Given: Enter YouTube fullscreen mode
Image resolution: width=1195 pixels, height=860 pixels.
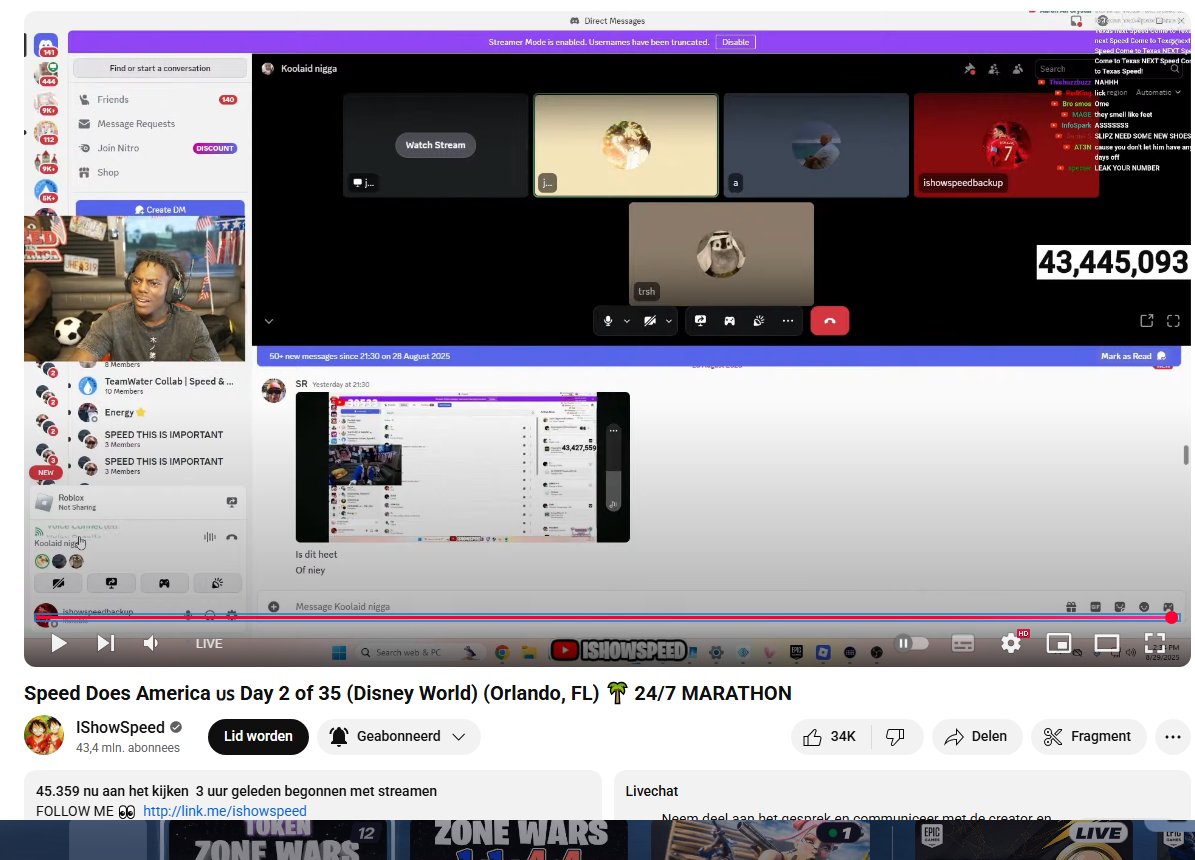Looking at the screenshot, I should pyautogui.click(x=1155, y=643).
